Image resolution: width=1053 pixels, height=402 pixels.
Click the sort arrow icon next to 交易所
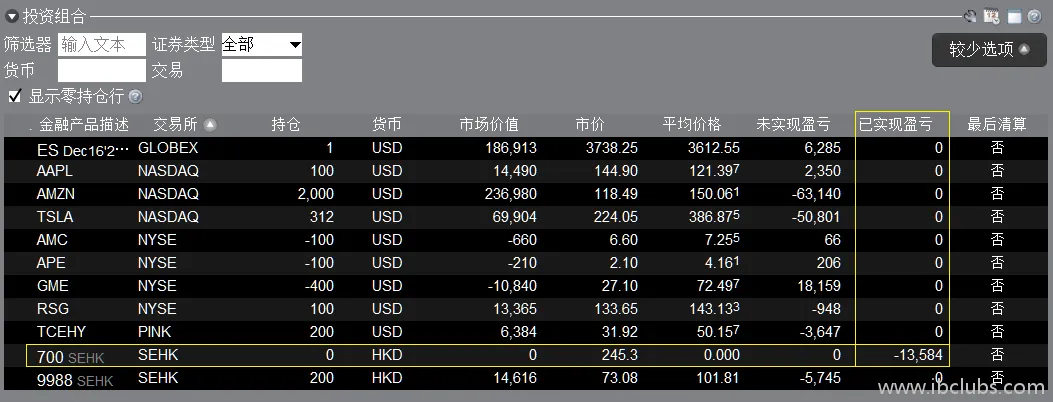[210, 125]
